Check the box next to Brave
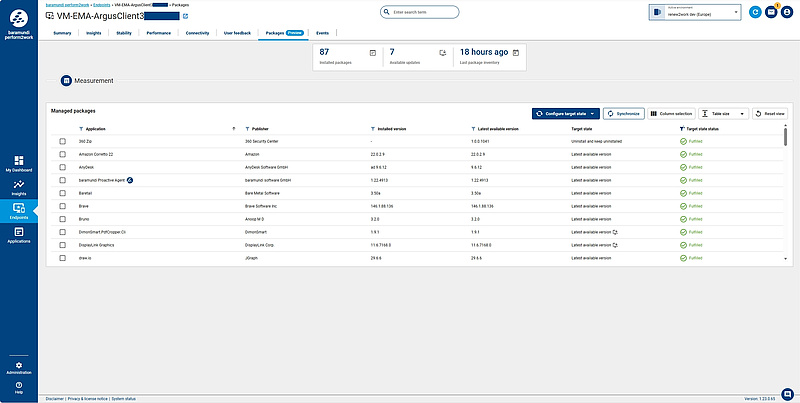Image resolution: width=800 pixels, height=403 pixels. (x=62, y=205)
